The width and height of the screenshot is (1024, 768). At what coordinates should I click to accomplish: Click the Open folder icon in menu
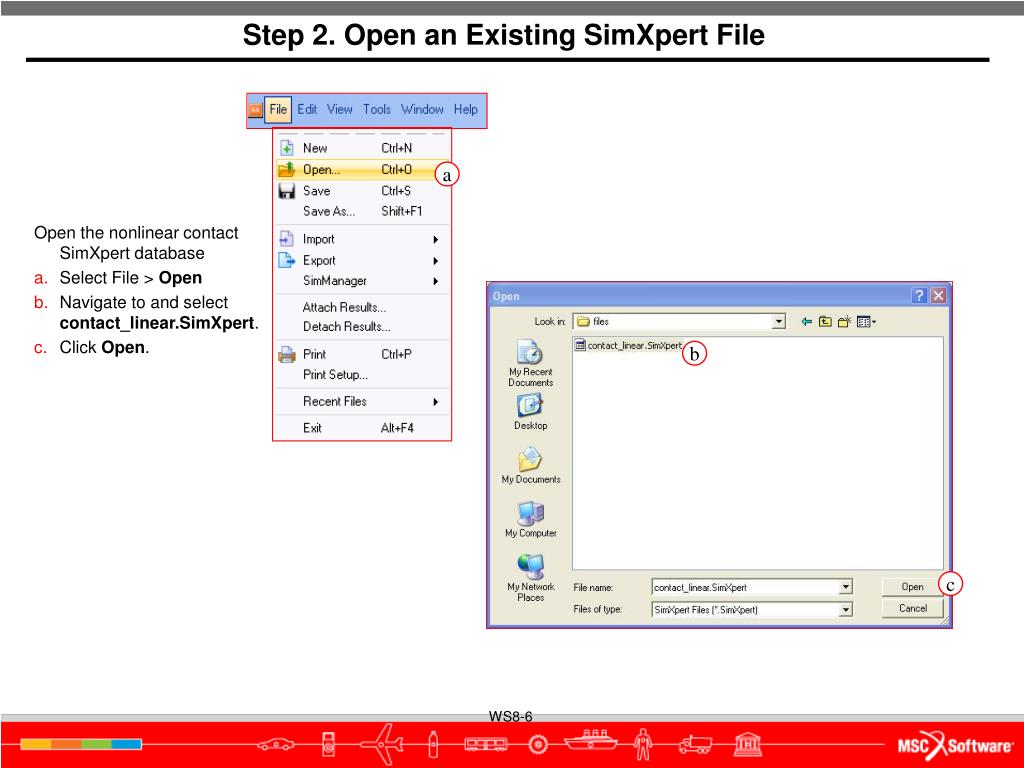coord(287,170)
